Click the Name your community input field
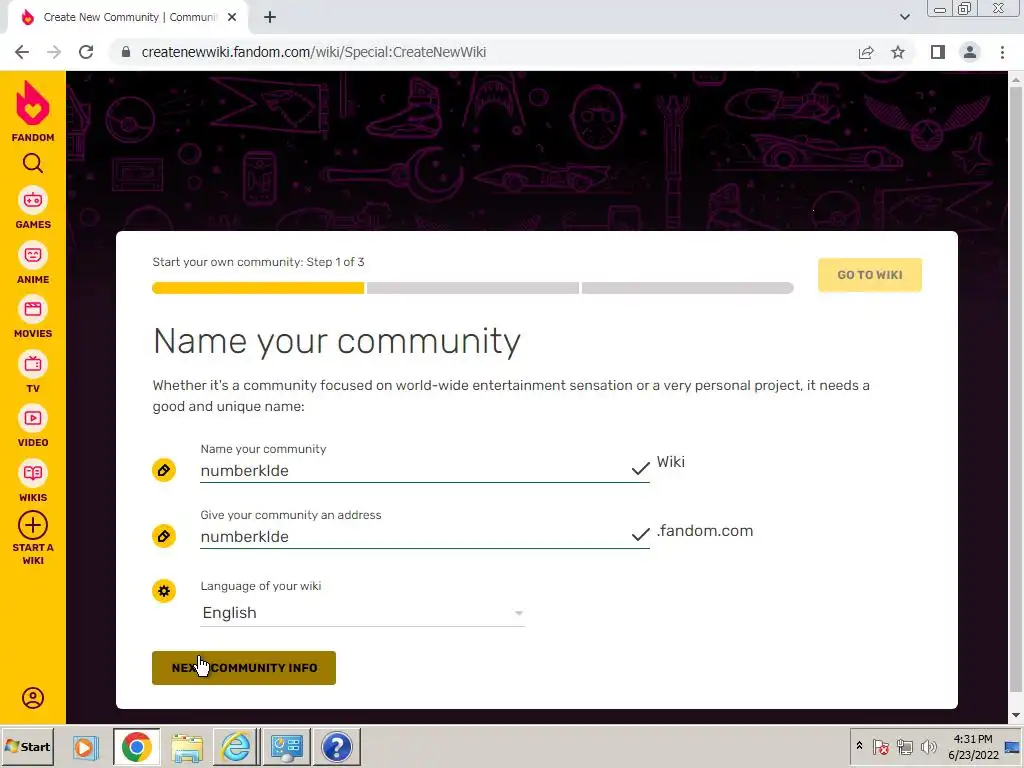 coord(424,470)
